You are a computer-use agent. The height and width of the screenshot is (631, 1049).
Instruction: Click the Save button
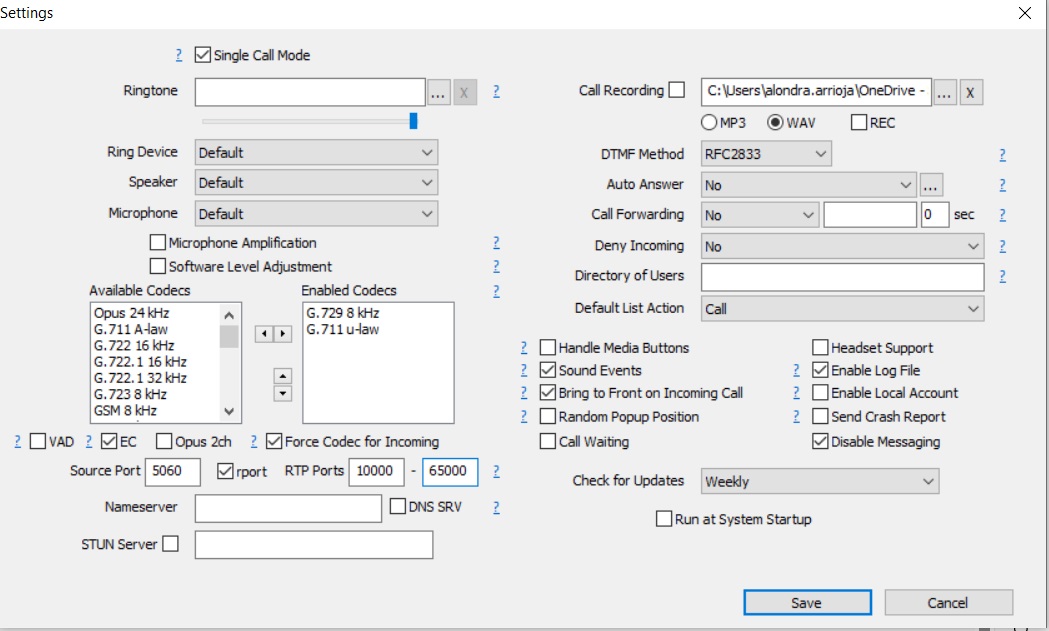click(805, 602)
